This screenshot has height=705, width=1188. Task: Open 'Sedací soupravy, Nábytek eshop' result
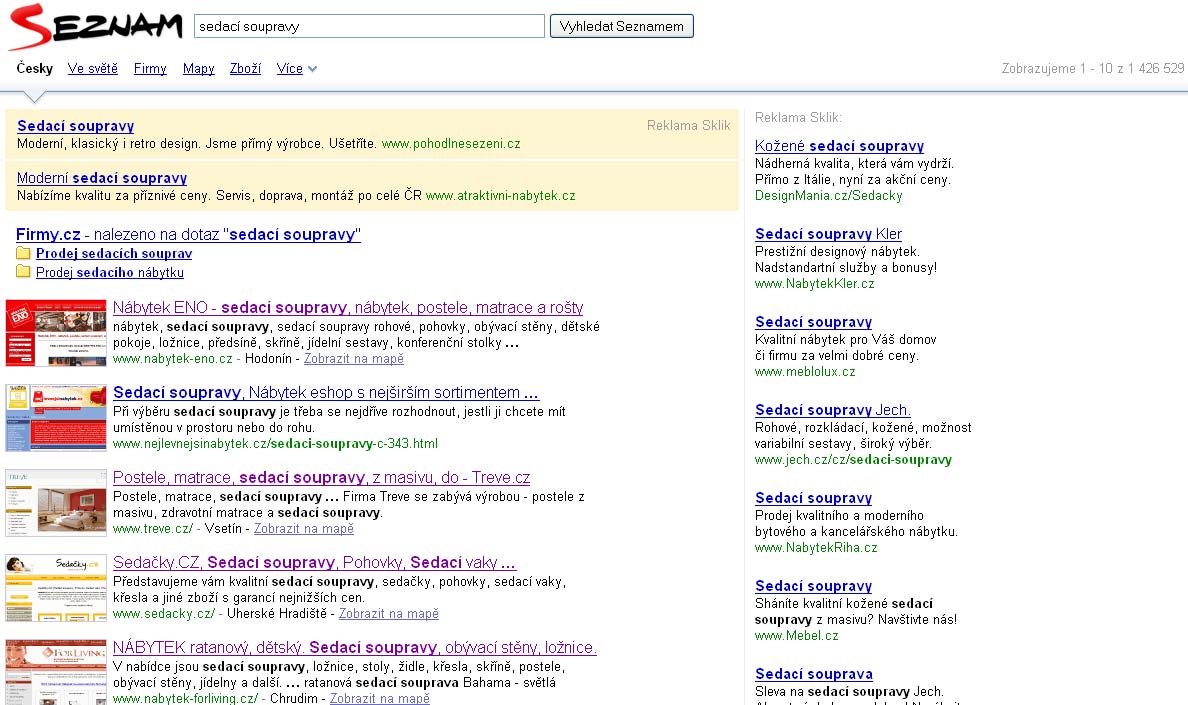point(326,392)
